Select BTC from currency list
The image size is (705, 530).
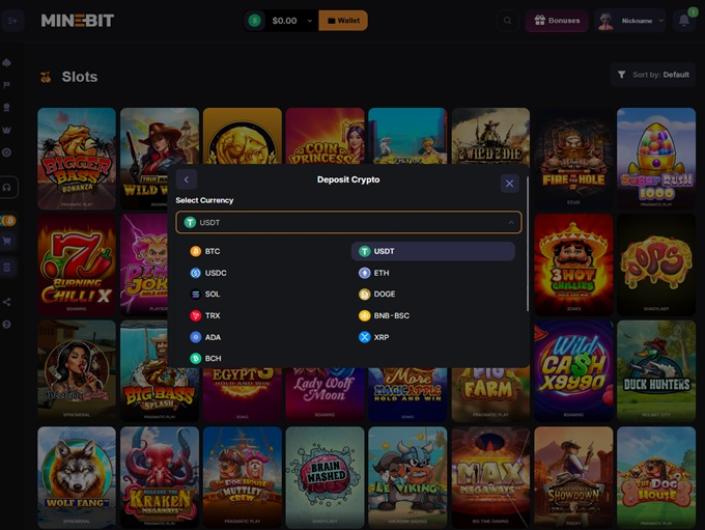212,251
